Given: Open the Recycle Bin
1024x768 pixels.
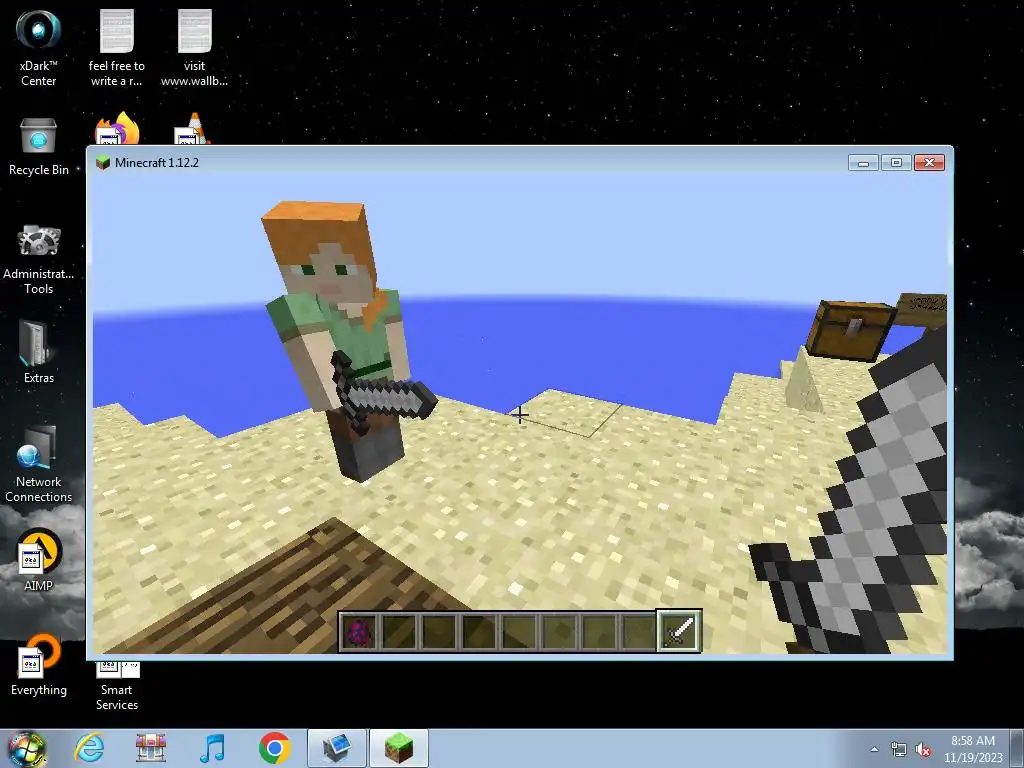Looking at the screenshot, I should click(x=39, y=147).
